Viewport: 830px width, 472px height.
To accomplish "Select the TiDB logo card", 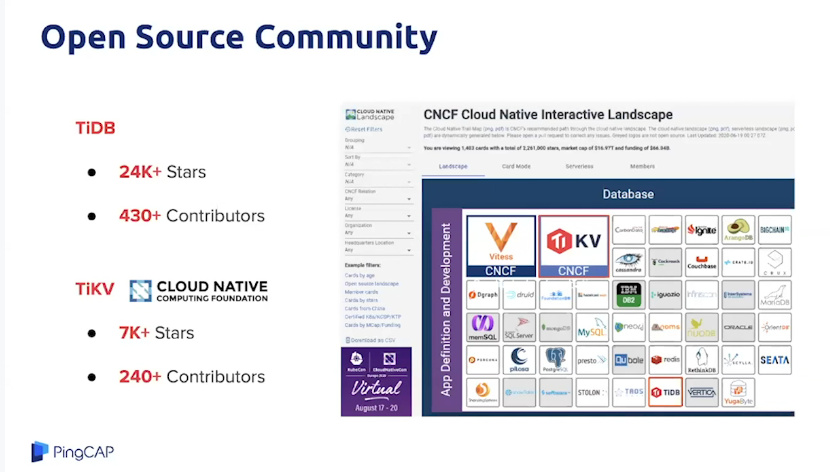I will click(x=665, y=392).
